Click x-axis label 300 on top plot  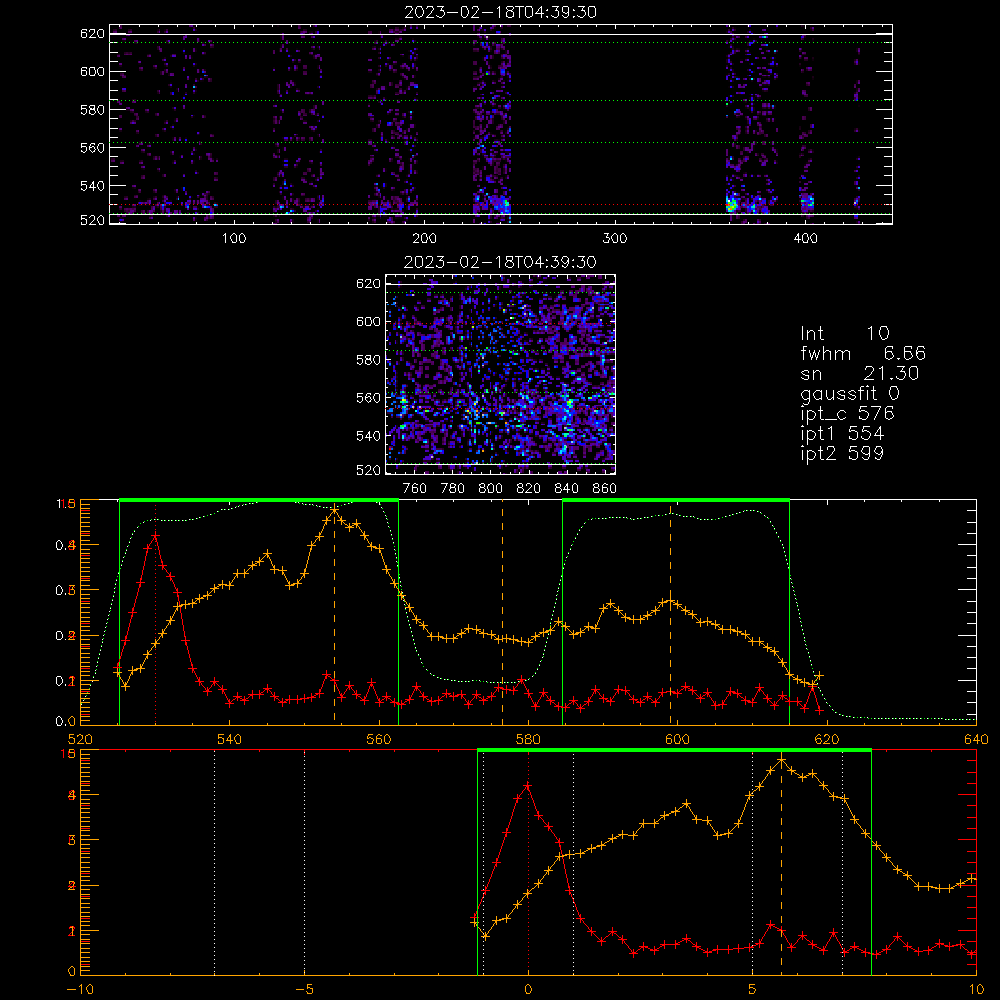pyautogui.click(x=615, y=239)
